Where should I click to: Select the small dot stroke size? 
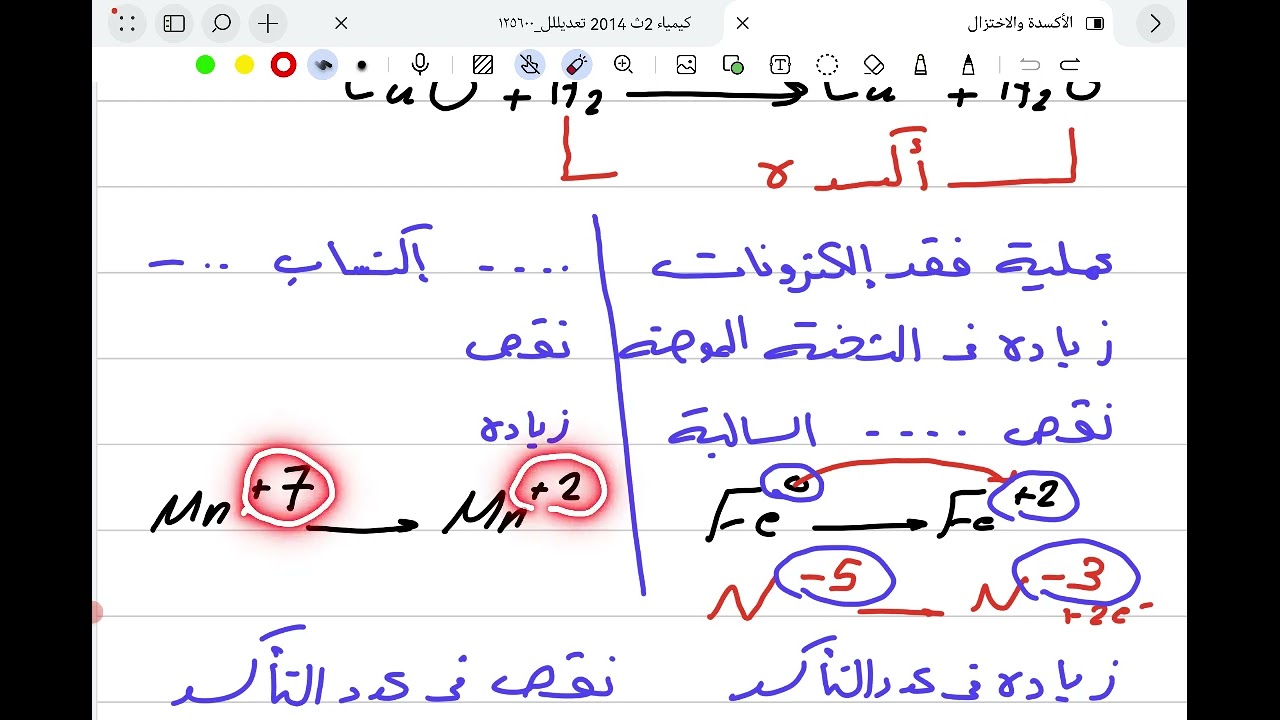362,66
